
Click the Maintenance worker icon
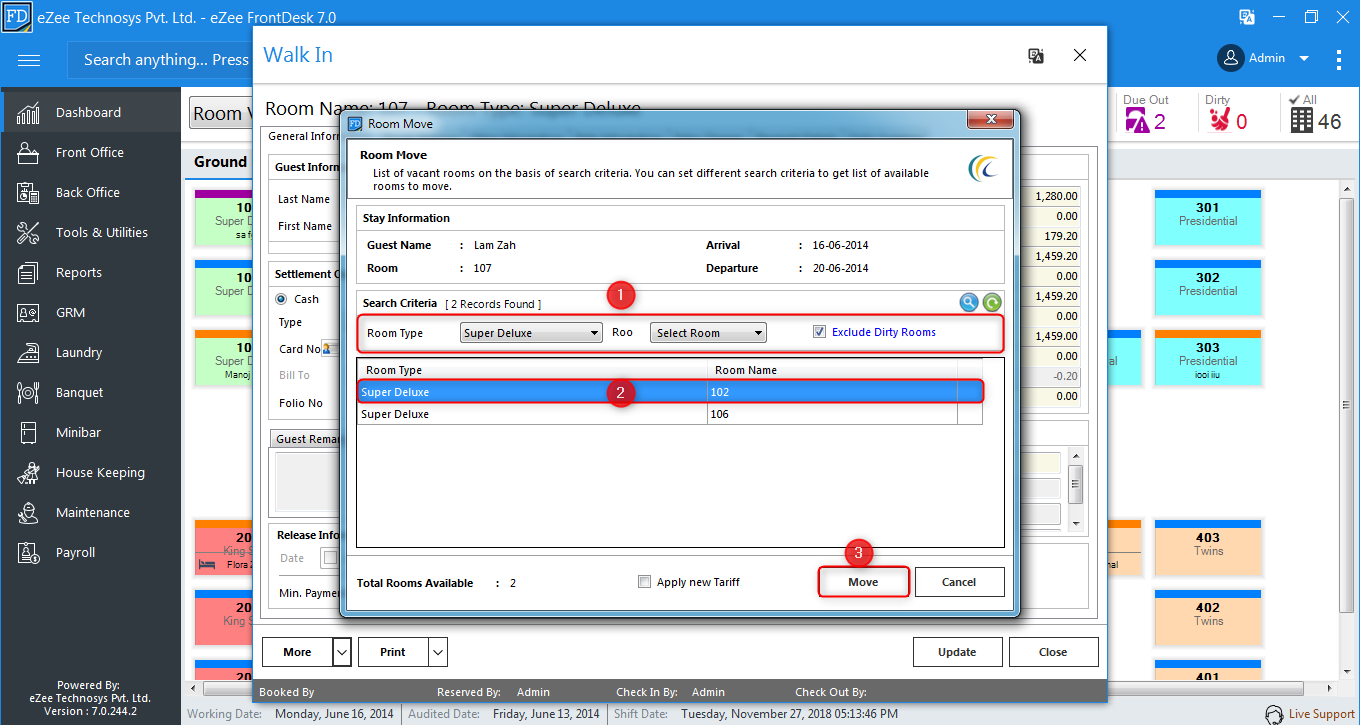click(x=28, y=513)
